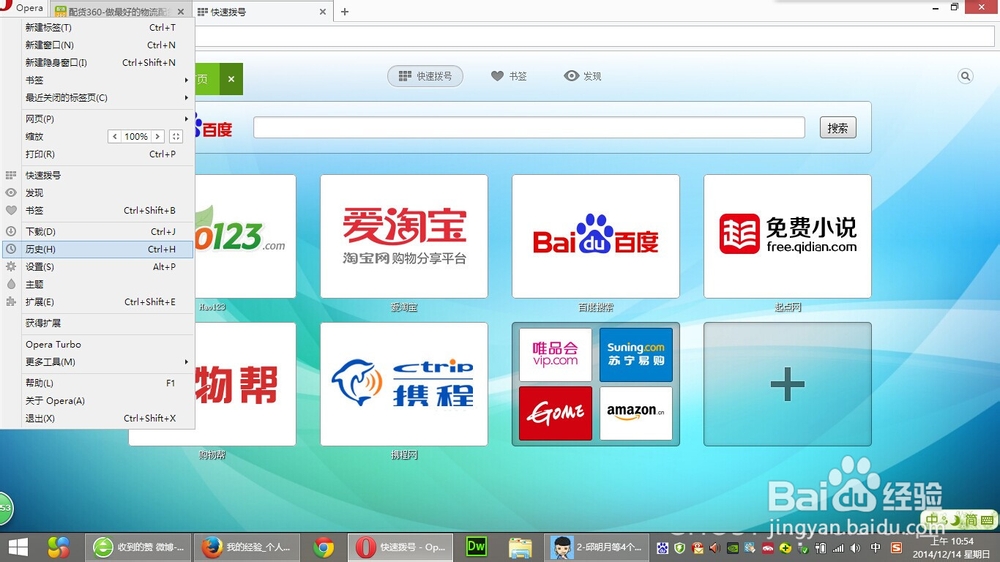The image size is (1000, 562).
Task: Select the 快速拨号 pill button
Action: (x=425, y=76)
